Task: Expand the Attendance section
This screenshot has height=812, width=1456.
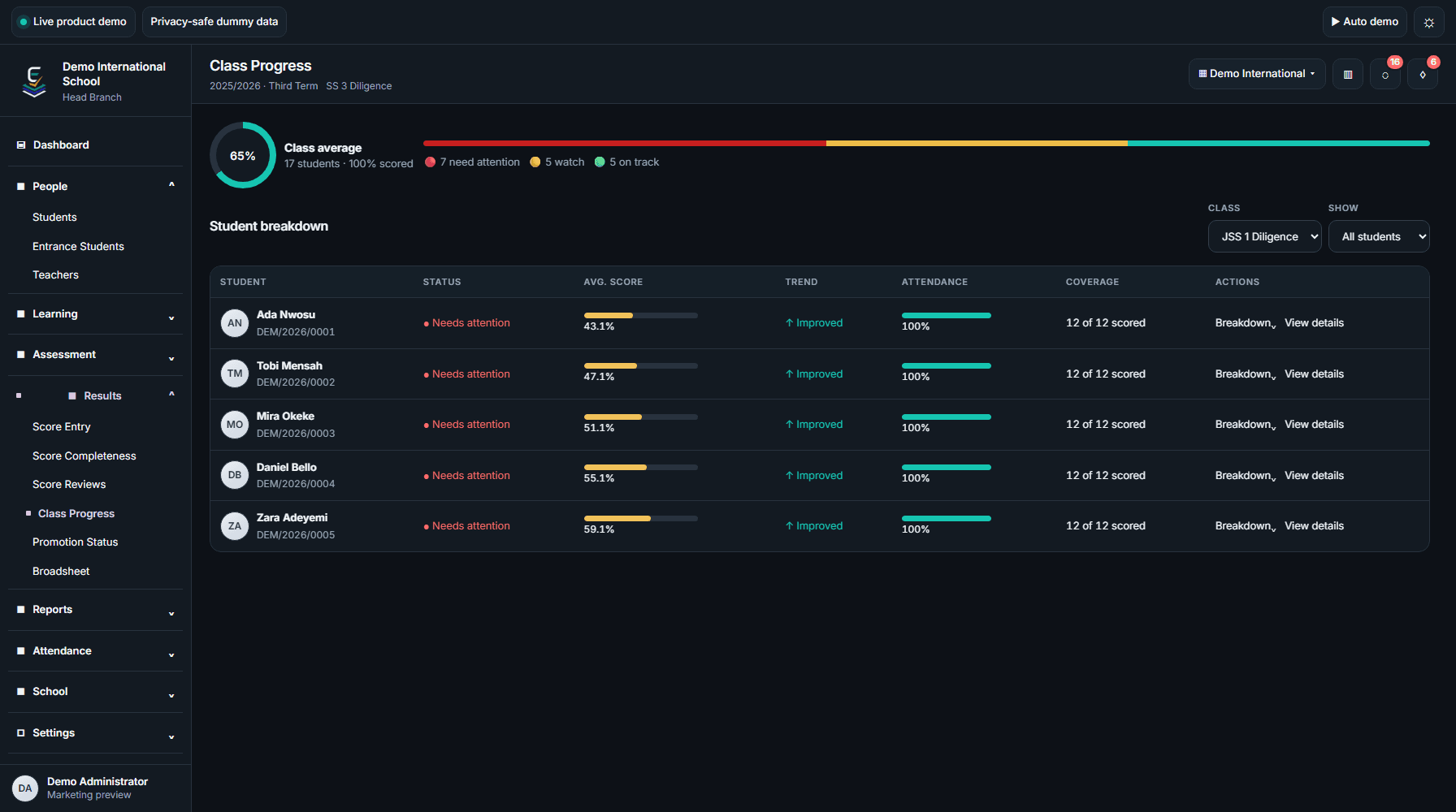Action: [95, 651]
